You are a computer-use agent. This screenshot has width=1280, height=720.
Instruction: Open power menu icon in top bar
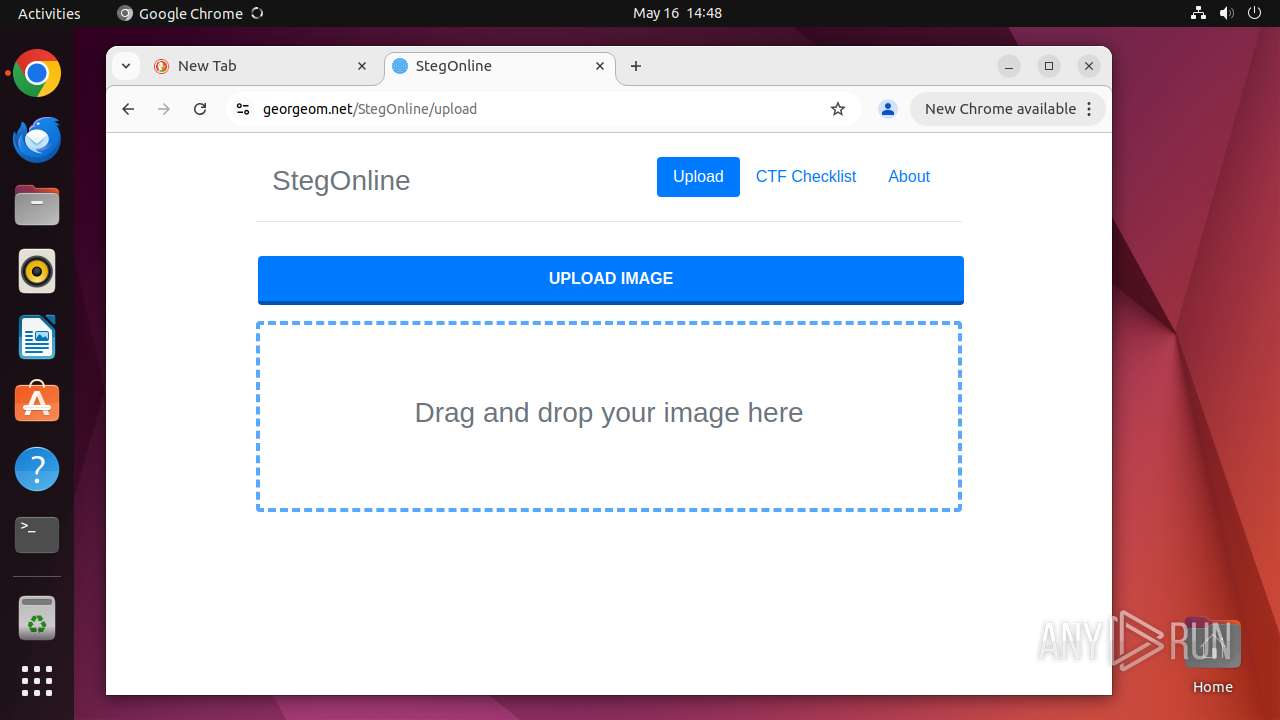click(1255, 13)
